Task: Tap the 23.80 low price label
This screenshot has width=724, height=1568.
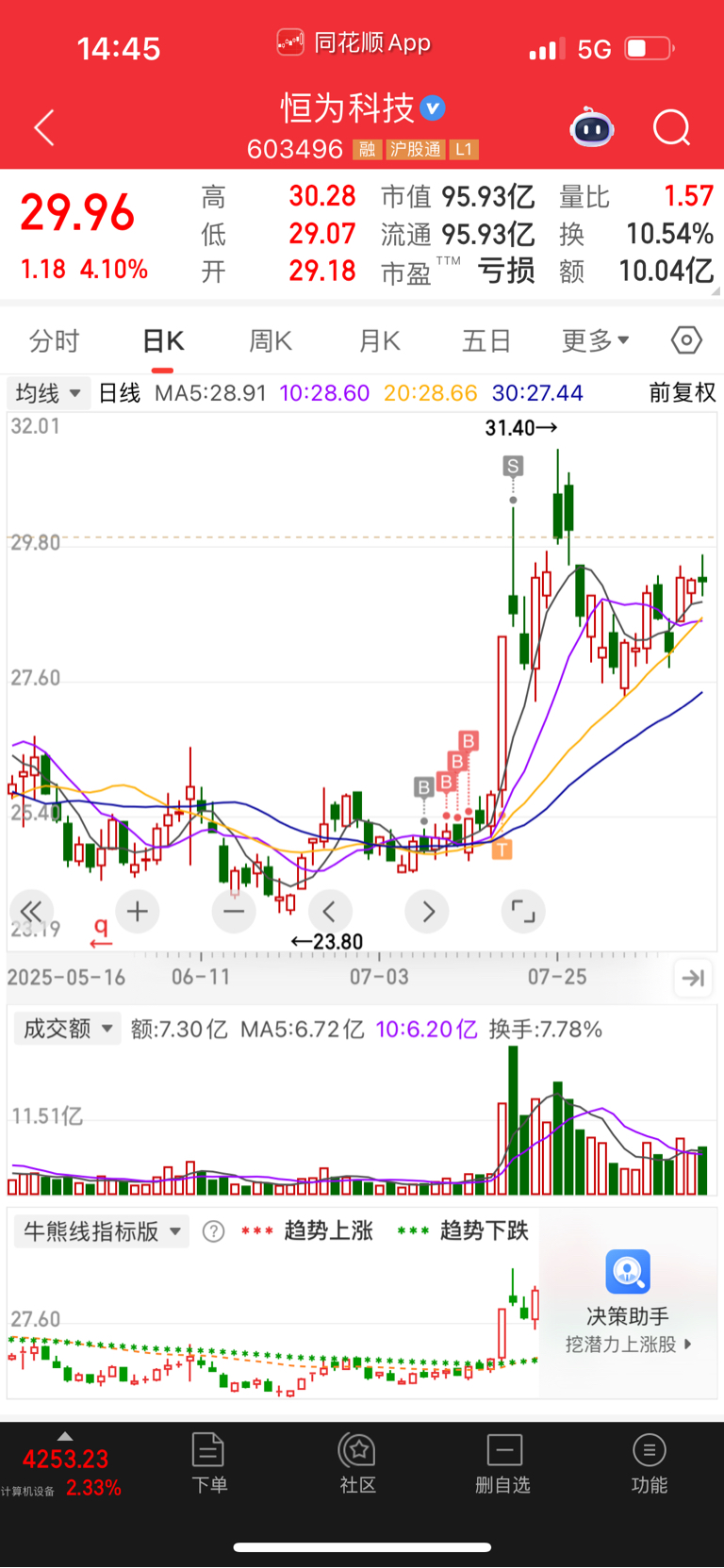Action: (x=326, y=942)
